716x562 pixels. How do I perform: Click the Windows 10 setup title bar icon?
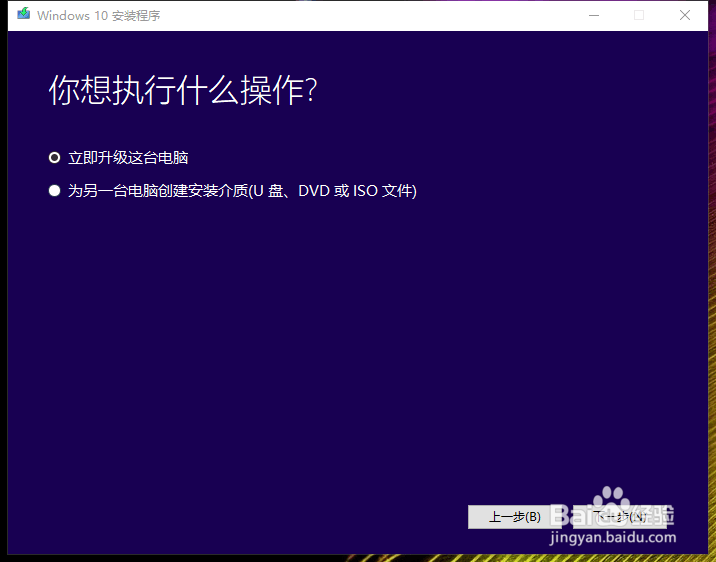point(24,15)
